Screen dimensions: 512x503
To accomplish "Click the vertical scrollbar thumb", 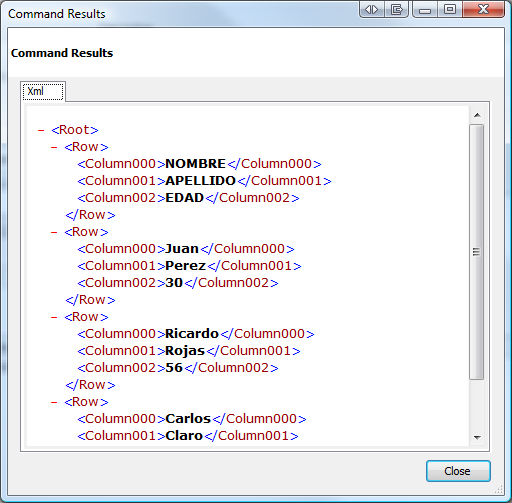I will tap(477, 252).
